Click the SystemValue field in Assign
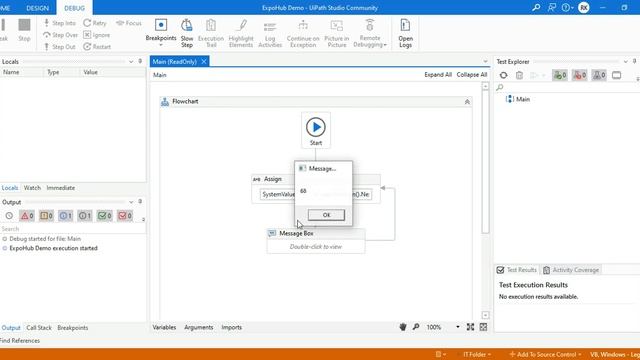640x360 pixels. [278, 194]
